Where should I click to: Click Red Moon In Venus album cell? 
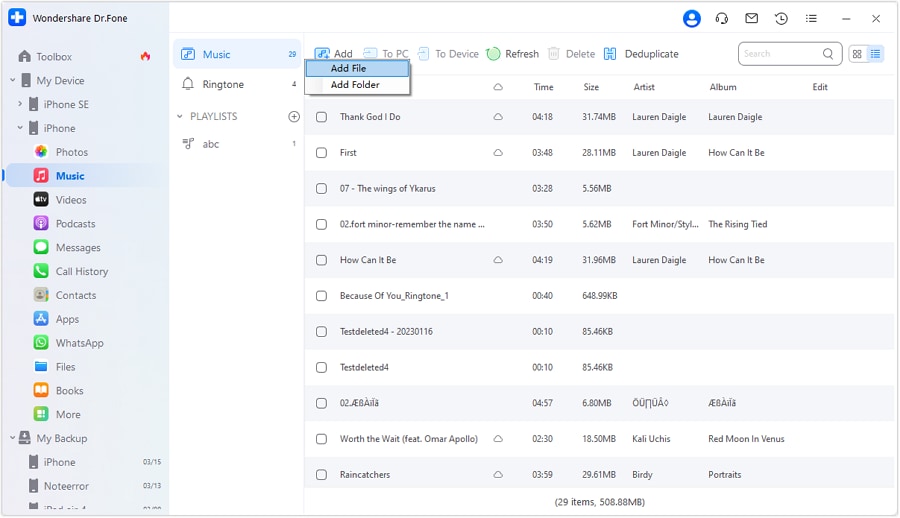point(746,439)
